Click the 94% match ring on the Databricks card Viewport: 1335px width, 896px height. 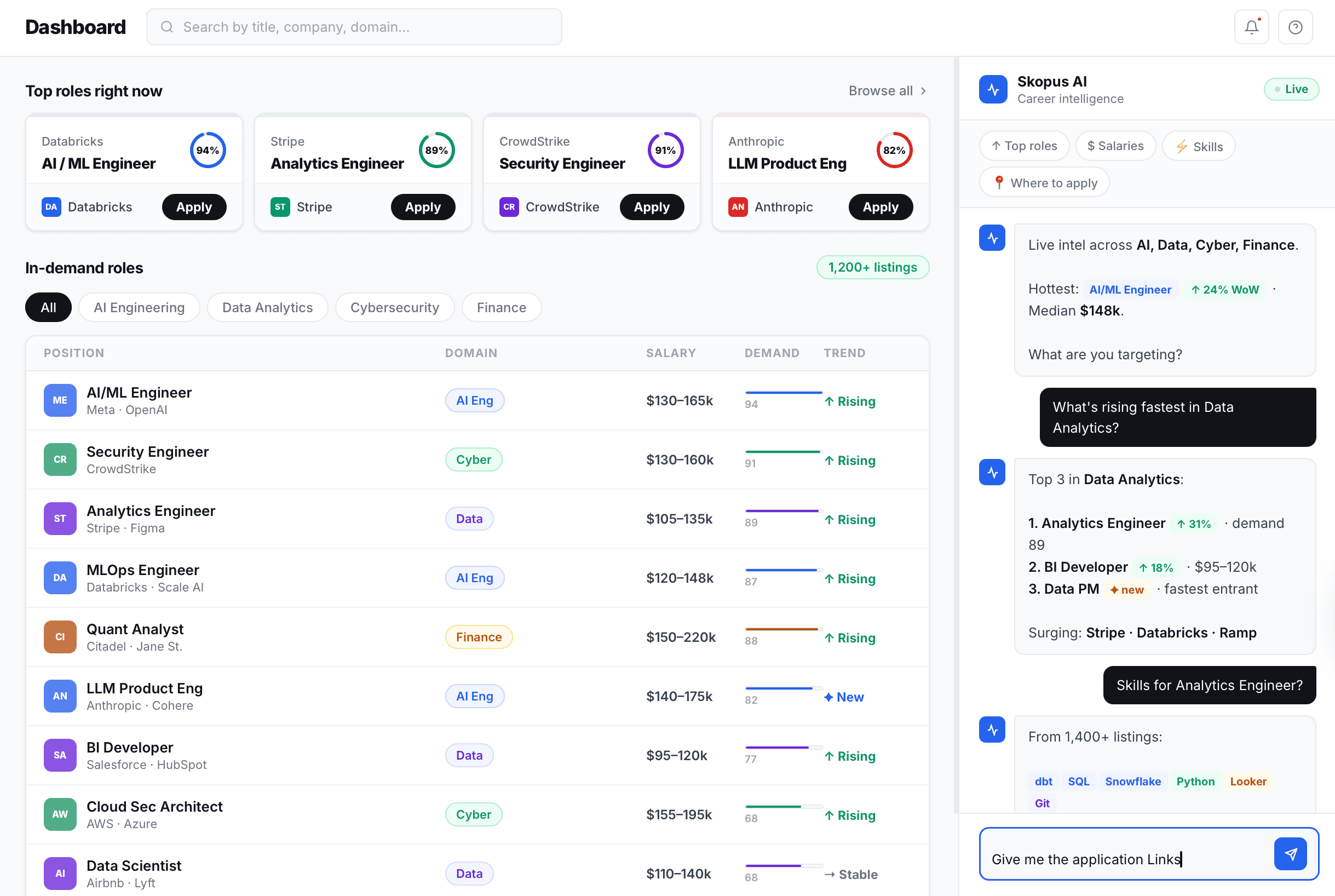(208, 150)
